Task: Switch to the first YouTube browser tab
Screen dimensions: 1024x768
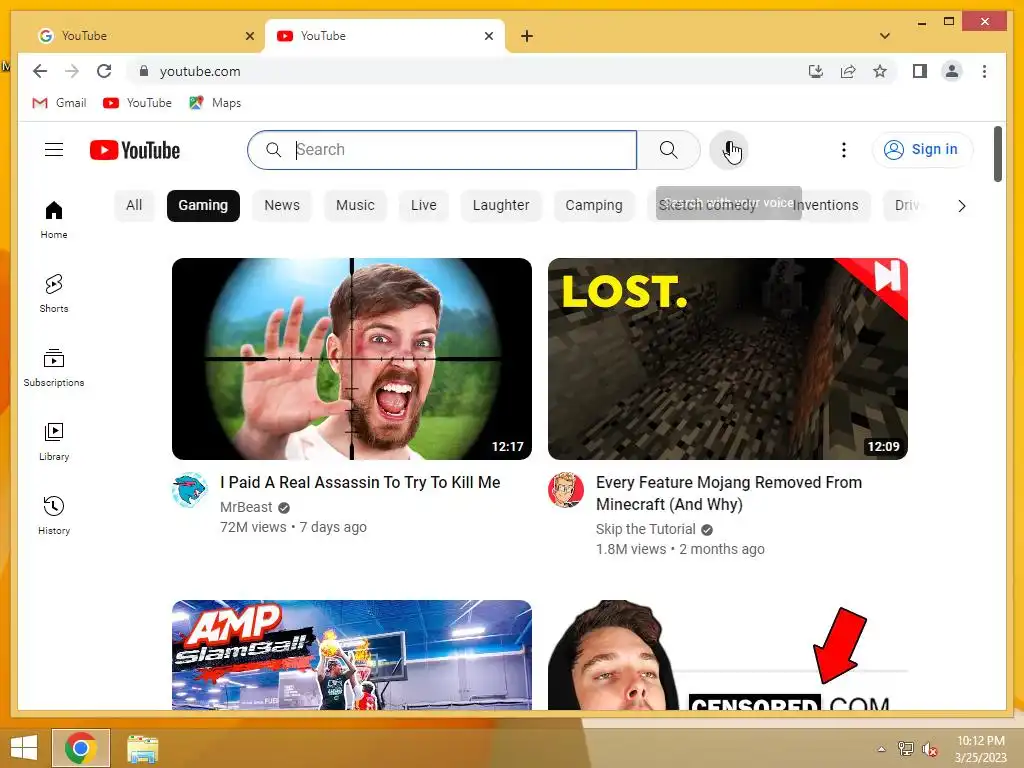Action: [x=145, y=36]
